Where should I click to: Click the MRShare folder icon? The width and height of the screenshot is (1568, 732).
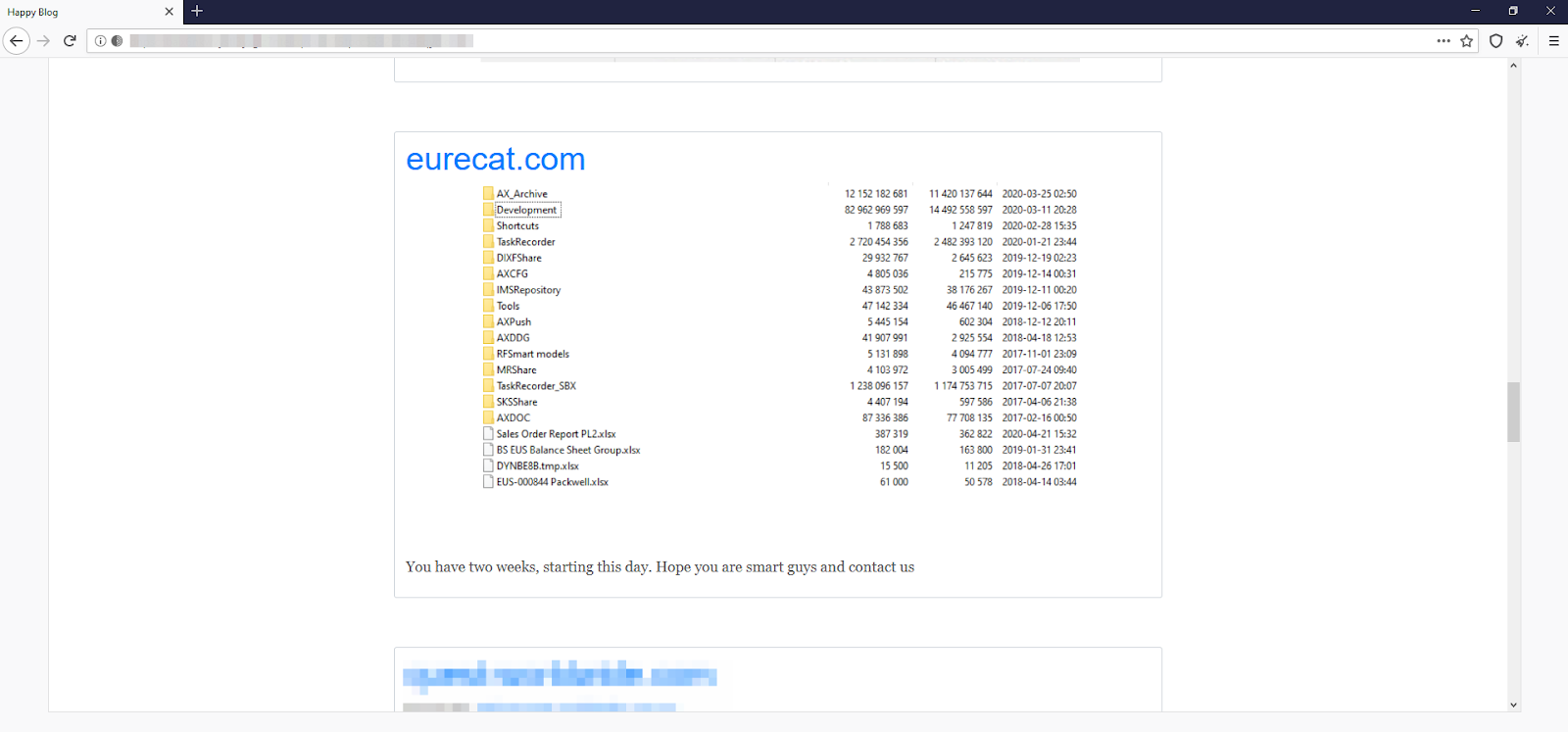(488, 369)
